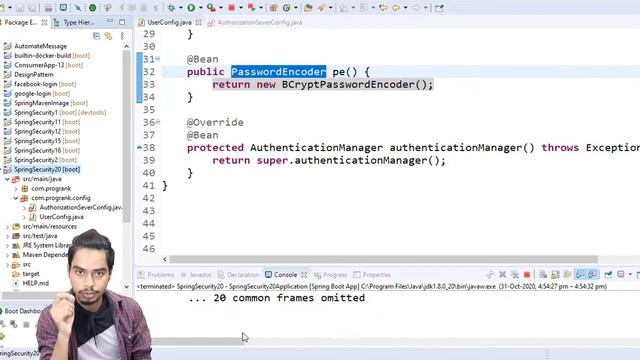The image size is (640, 360).
Task: Expand src/test/java folder
Action: pyautogui.click(x=7, y=236)
